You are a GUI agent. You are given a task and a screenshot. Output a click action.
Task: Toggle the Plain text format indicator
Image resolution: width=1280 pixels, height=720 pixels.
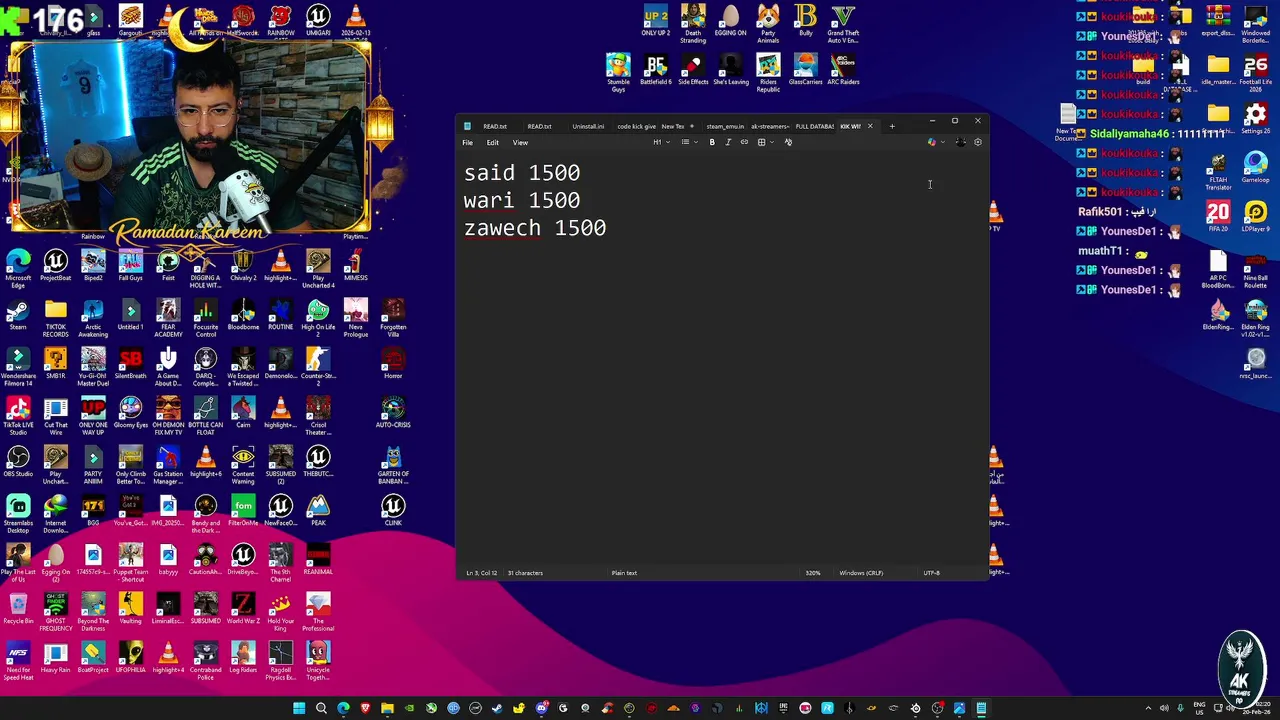click(624, 573)
